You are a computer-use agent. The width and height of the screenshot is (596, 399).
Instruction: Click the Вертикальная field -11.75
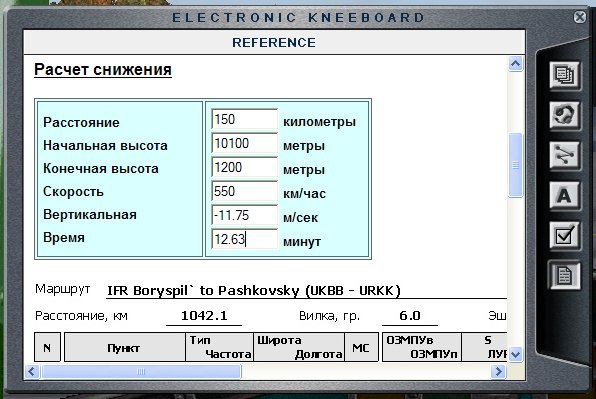244,215
